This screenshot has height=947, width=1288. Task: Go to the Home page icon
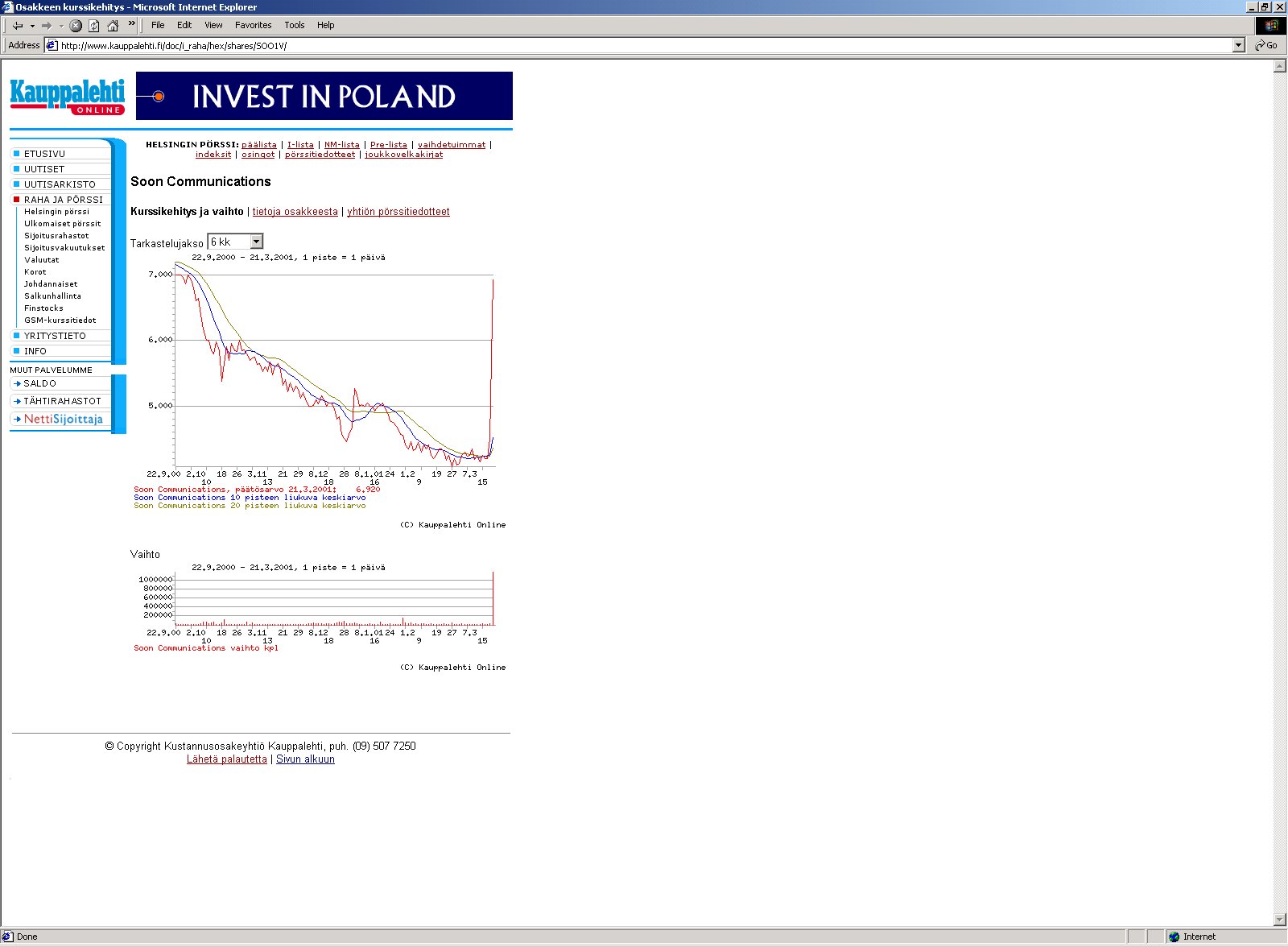click(113, 26)
